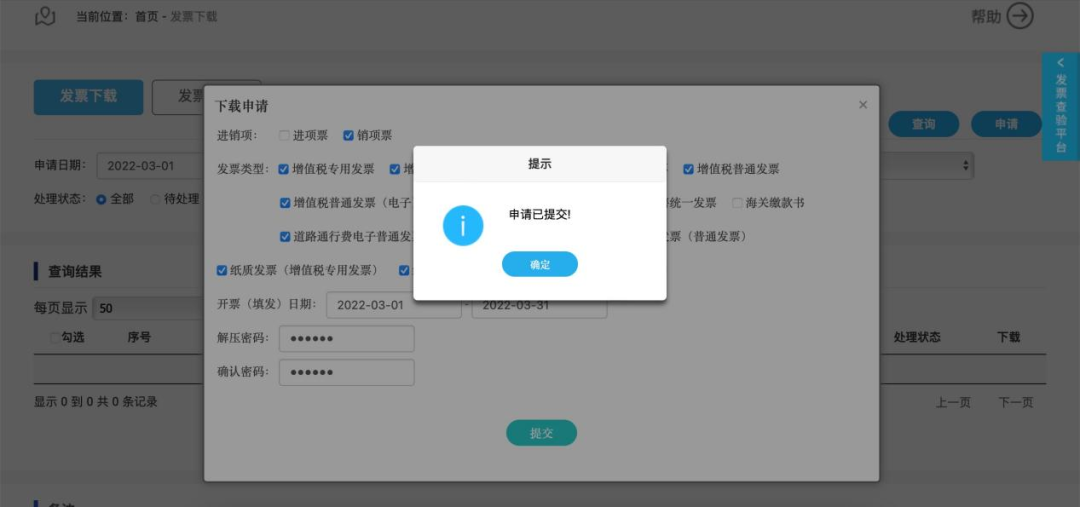Toggle the 海关缴款书 checkbox
The width and height of the screenshot is (1080, 507).
[738, 203]
